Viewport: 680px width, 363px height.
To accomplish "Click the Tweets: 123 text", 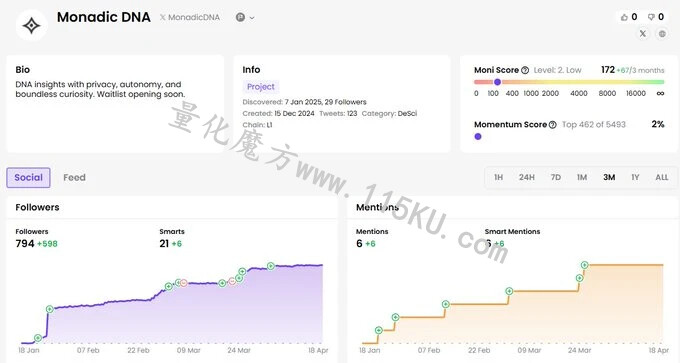I will tap(338, 114).
